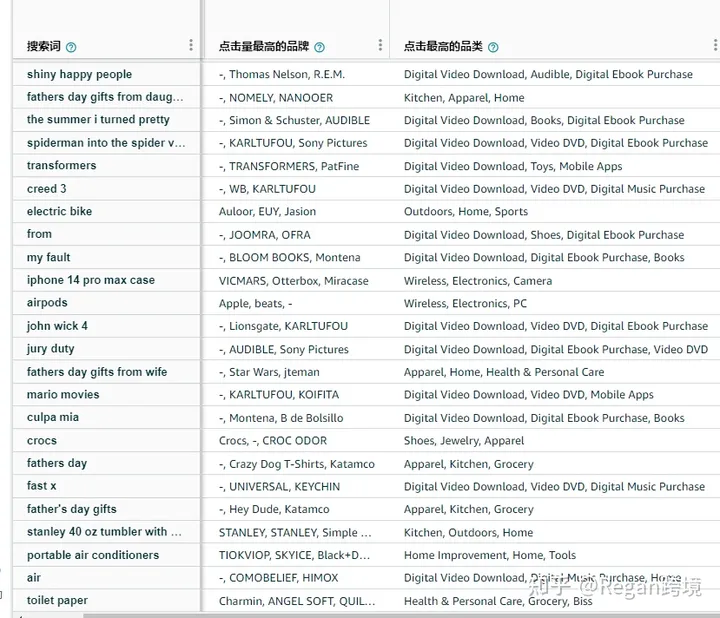
Task: Click brand cell 'TIOKVIOP, SKYICE, Black+D...'
Action: (x=294, y=555)
